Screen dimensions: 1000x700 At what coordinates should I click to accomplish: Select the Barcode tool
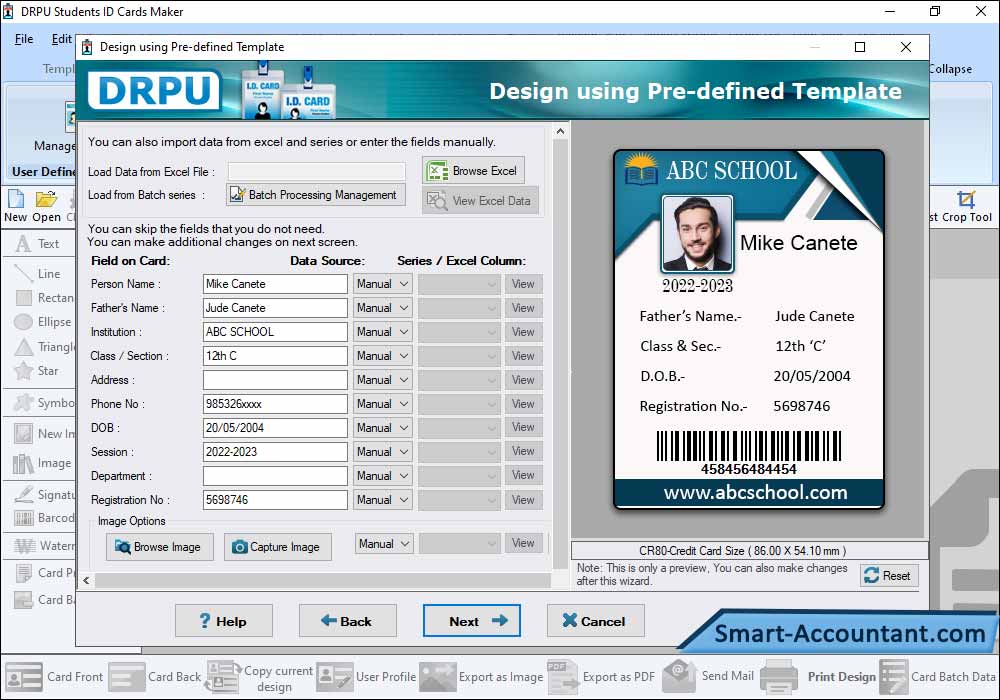pos(43,518)
